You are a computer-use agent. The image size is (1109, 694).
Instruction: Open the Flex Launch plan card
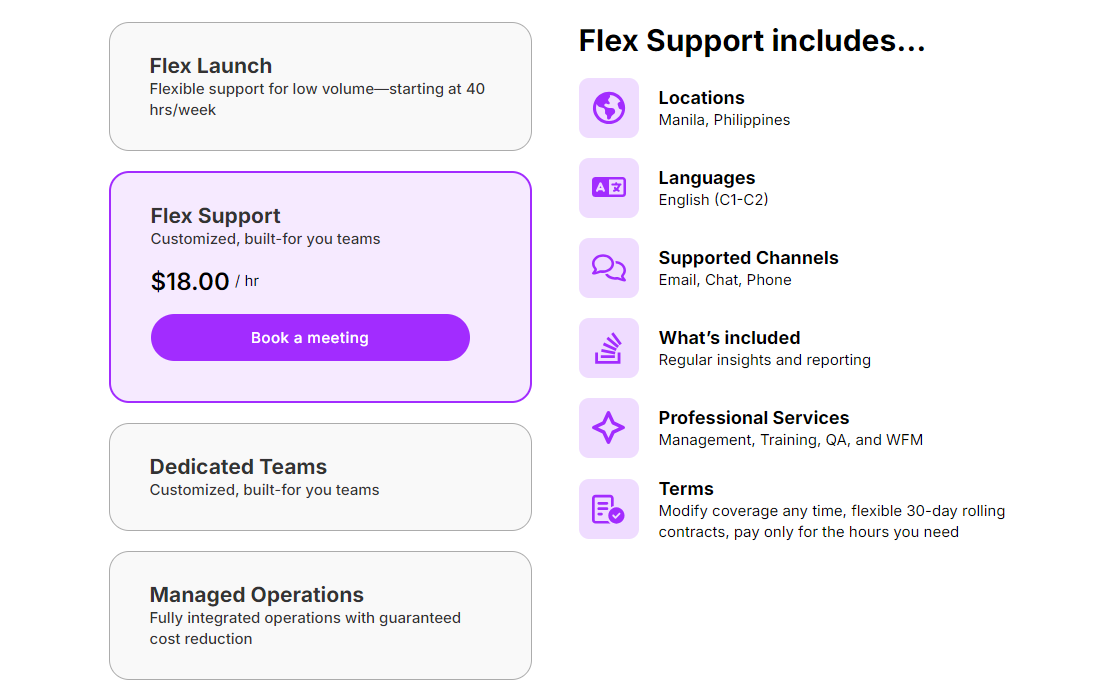320,86
